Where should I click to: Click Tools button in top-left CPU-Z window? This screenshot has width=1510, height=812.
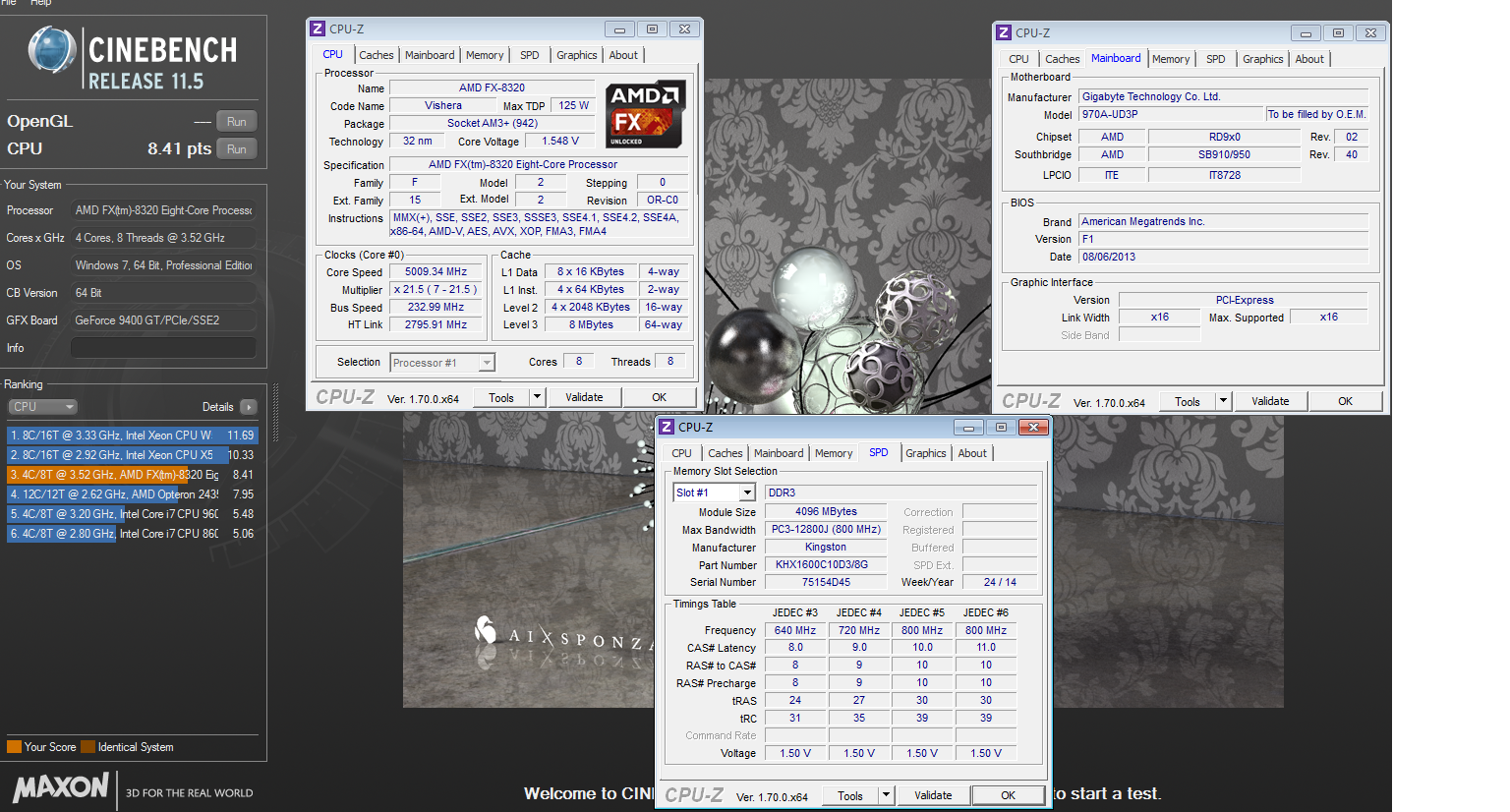[501, 398]
